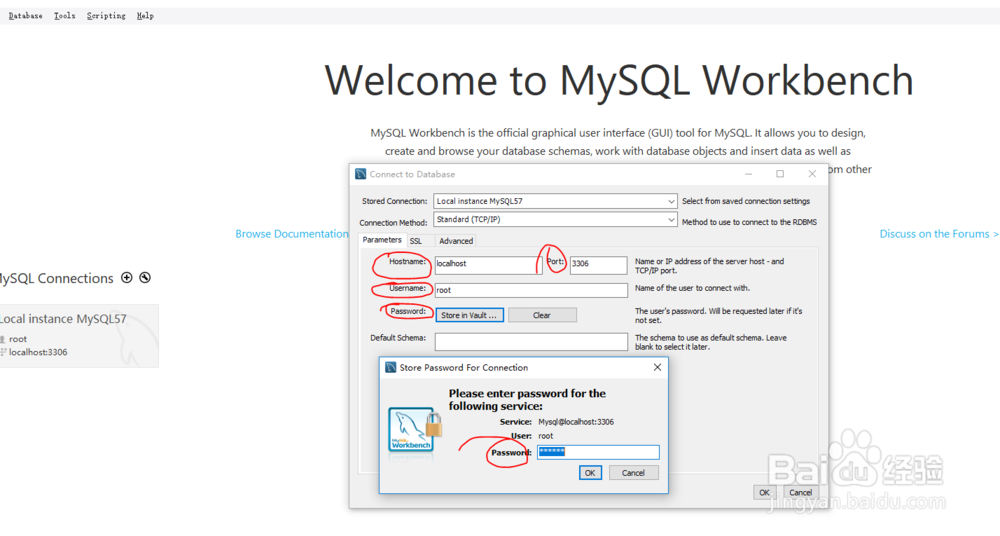Click the Port input field

pos(598,265)
